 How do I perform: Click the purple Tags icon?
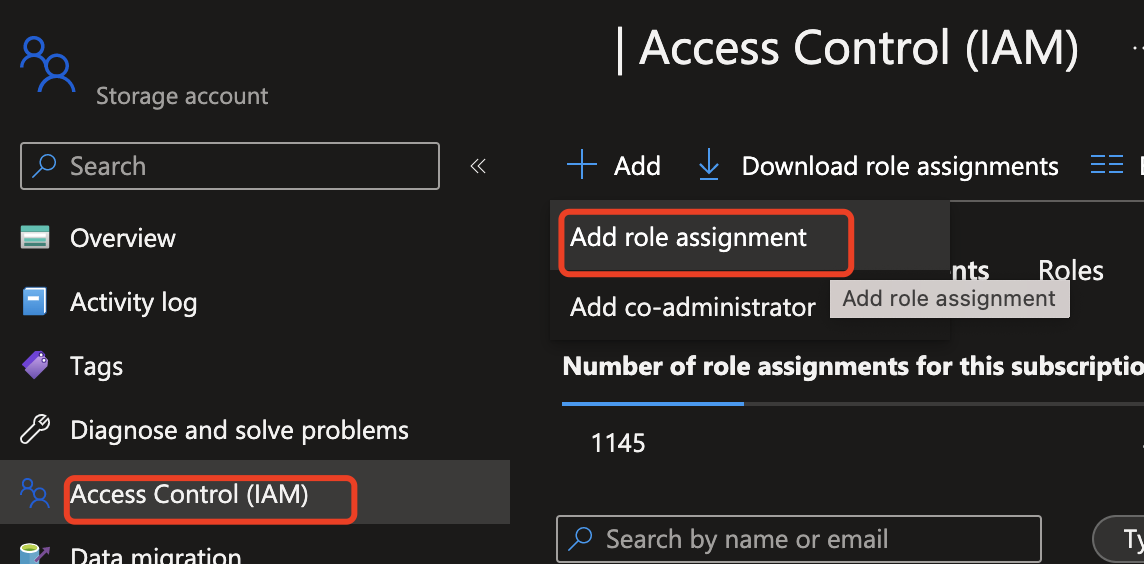point(35,365)
